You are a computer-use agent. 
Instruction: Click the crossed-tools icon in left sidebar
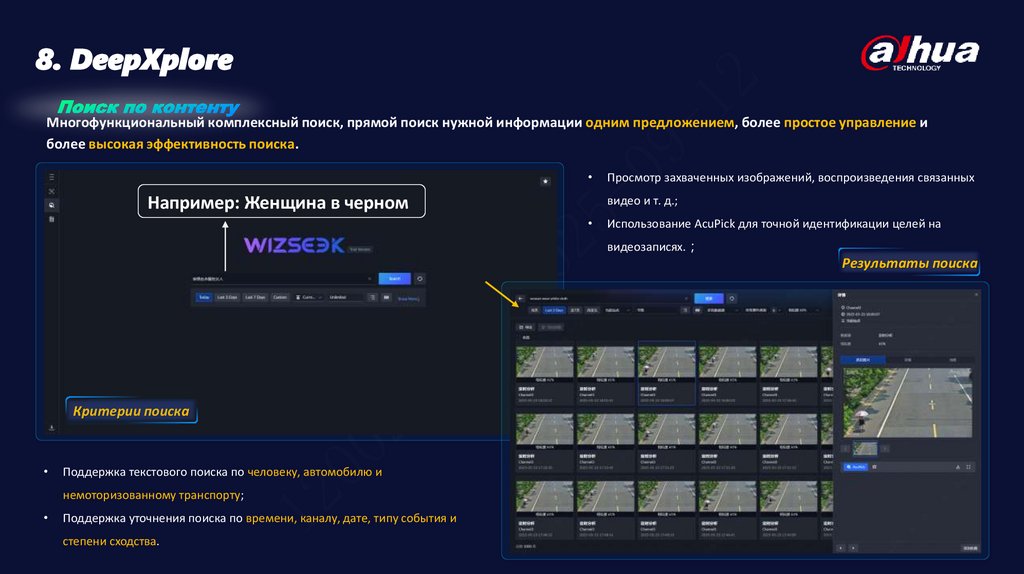click(52, 191)
